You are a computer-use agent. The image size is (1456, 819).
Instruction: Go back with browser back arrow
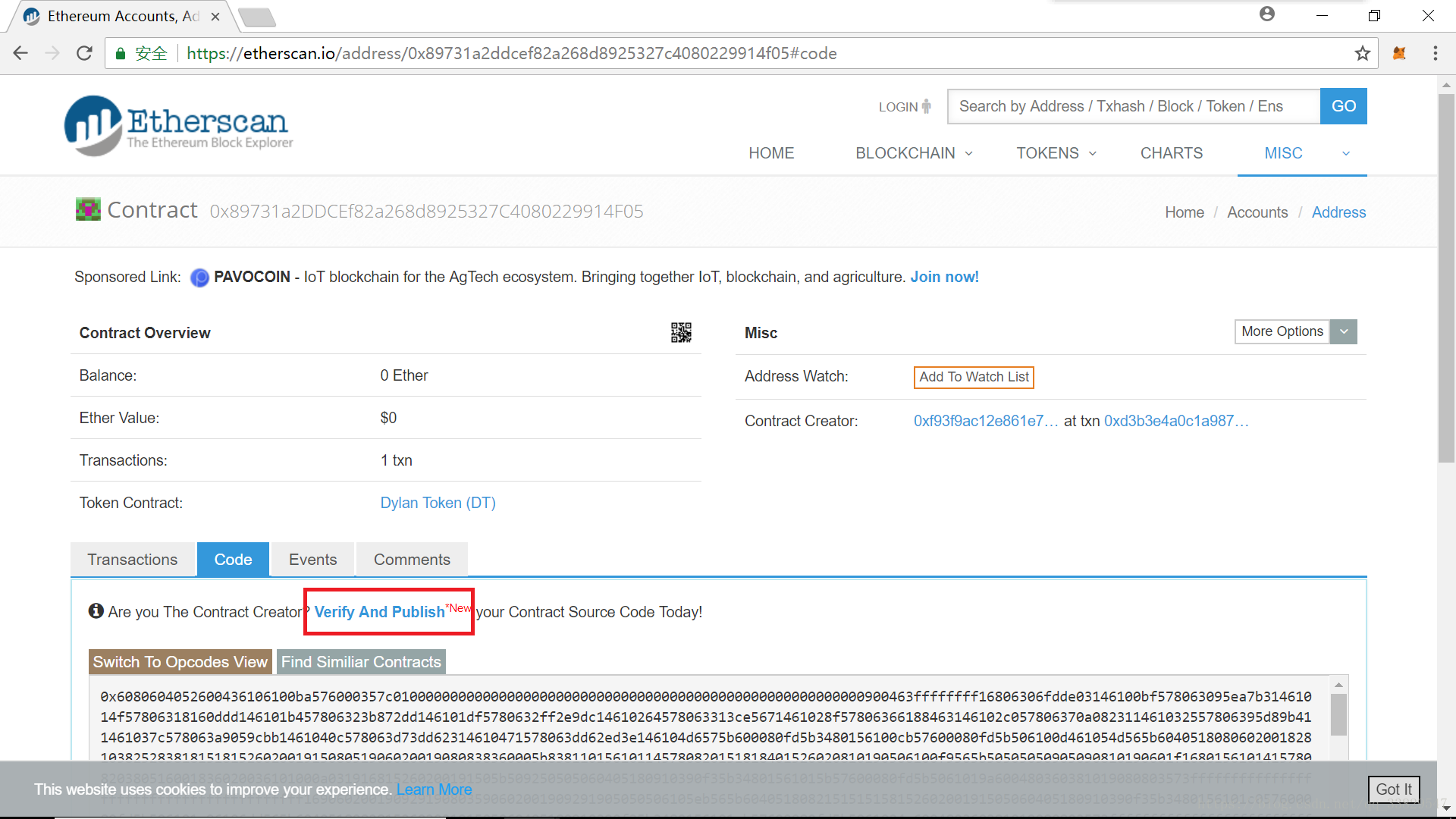pos(20,53)
